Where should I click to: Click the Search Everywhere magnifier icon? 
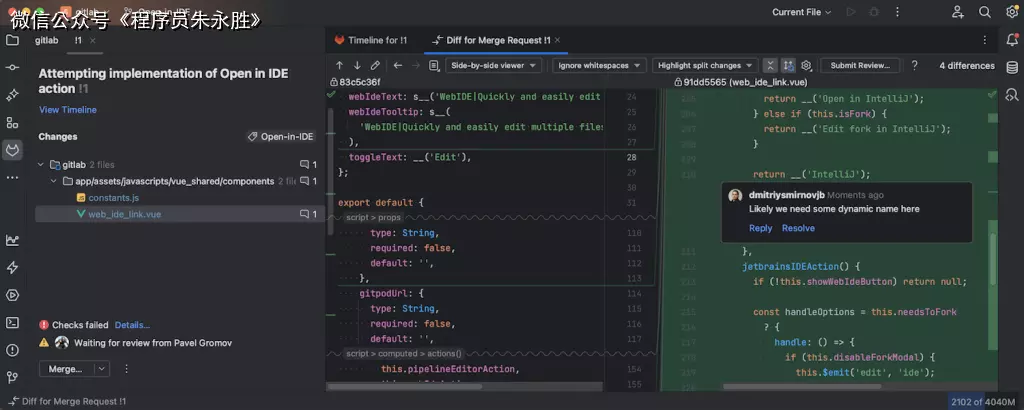click(985, 12)
